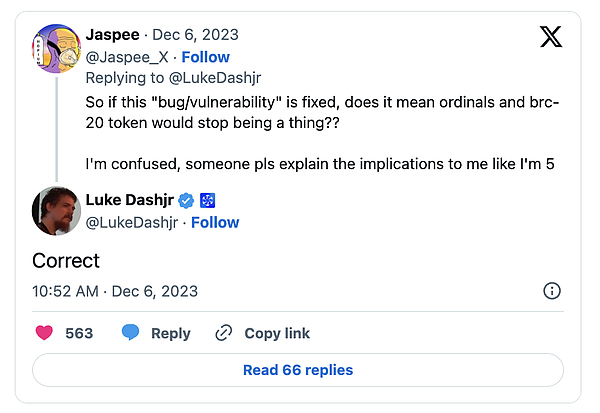
Task: Click the Reply text label
Action: point(171,333)
